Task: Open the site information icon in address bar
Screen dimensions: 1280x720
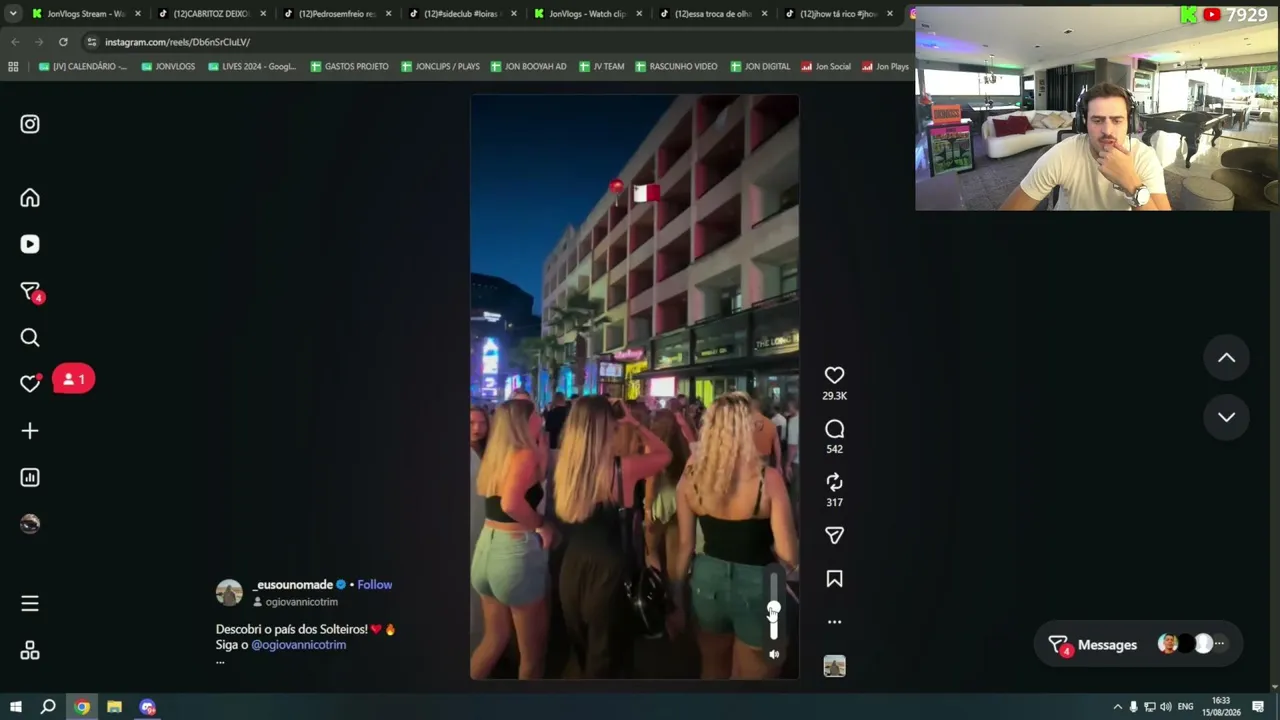Action: [x=92, y=42]
